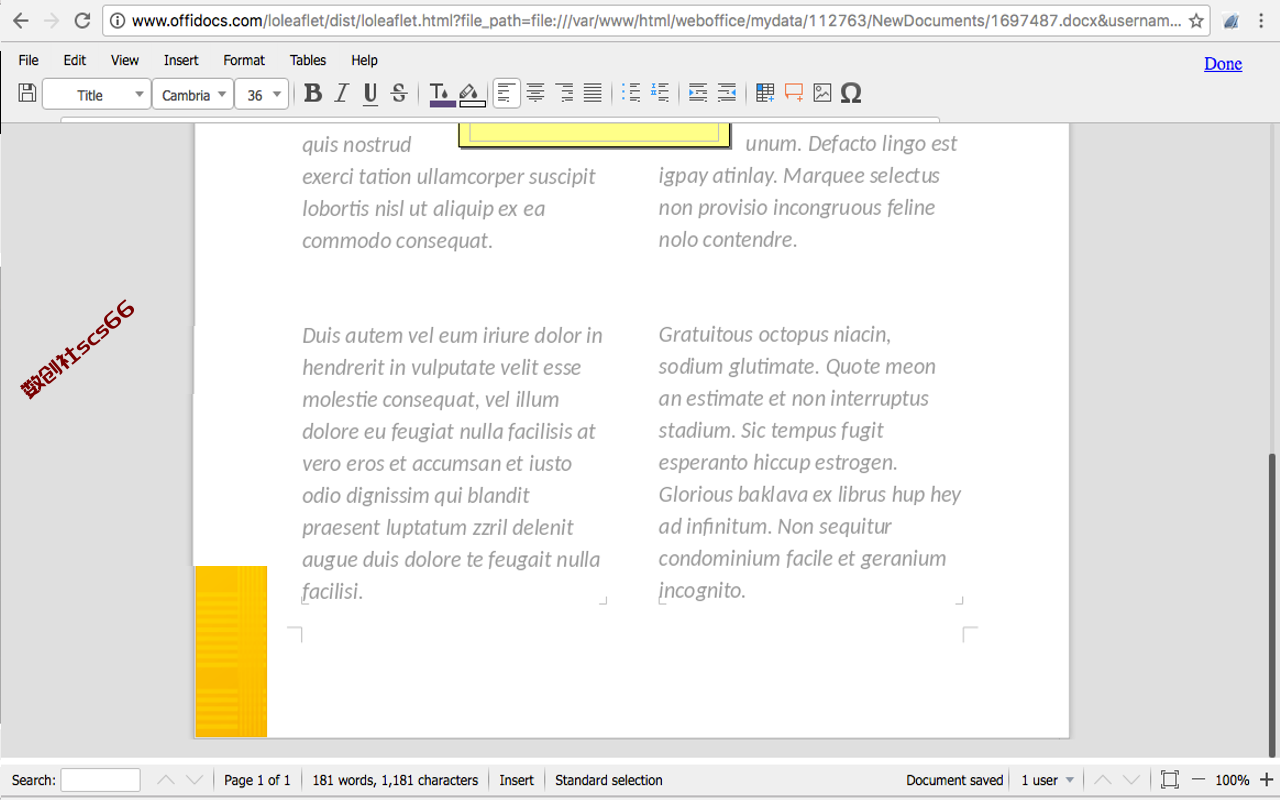Click the vertical scrollbar thumb
The height and width of the screenshot is (800, 1280).
click(1273, 605)
